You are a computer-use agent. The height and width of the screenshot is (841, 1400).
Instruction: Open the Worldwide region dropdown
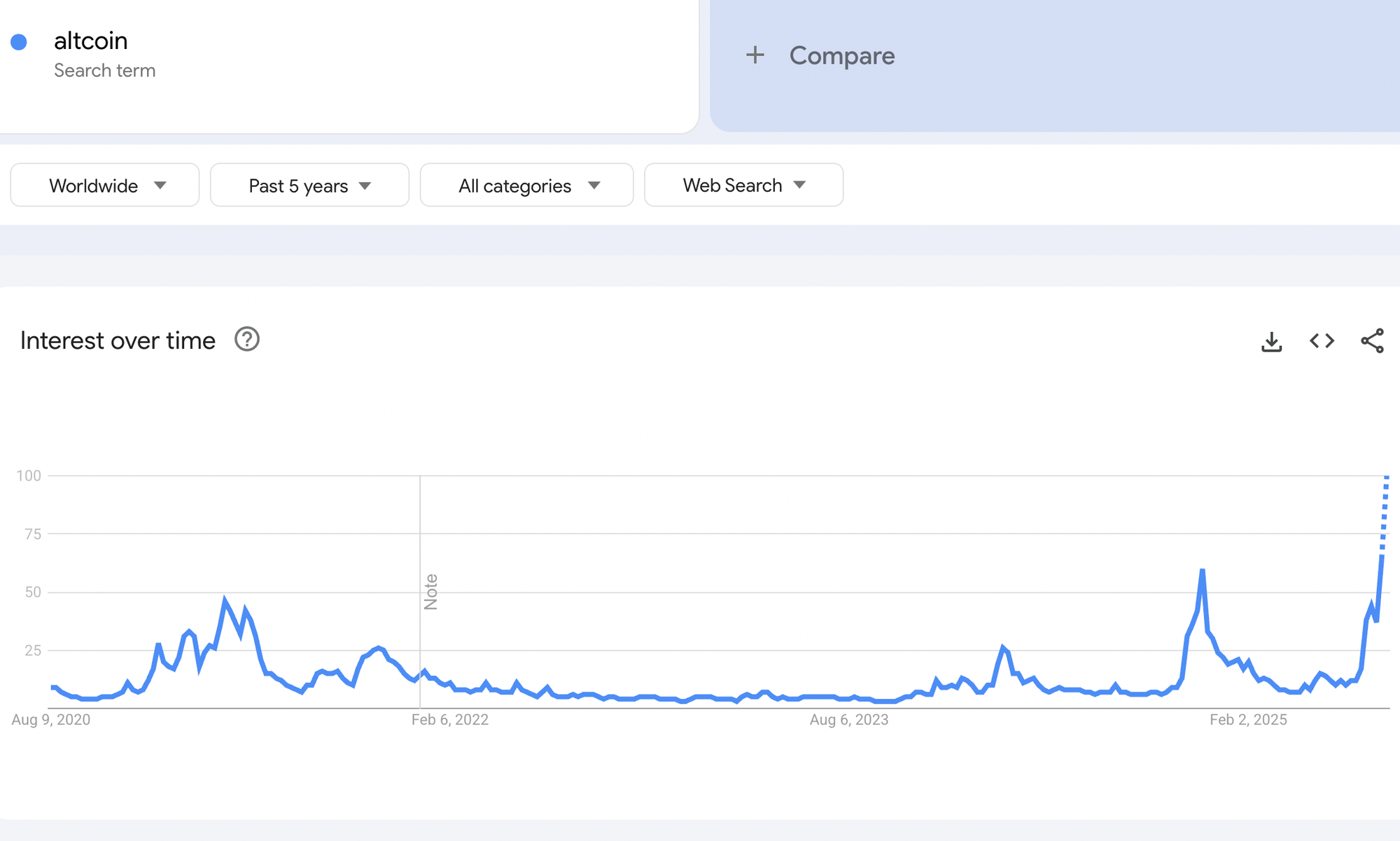pos(104,185)
